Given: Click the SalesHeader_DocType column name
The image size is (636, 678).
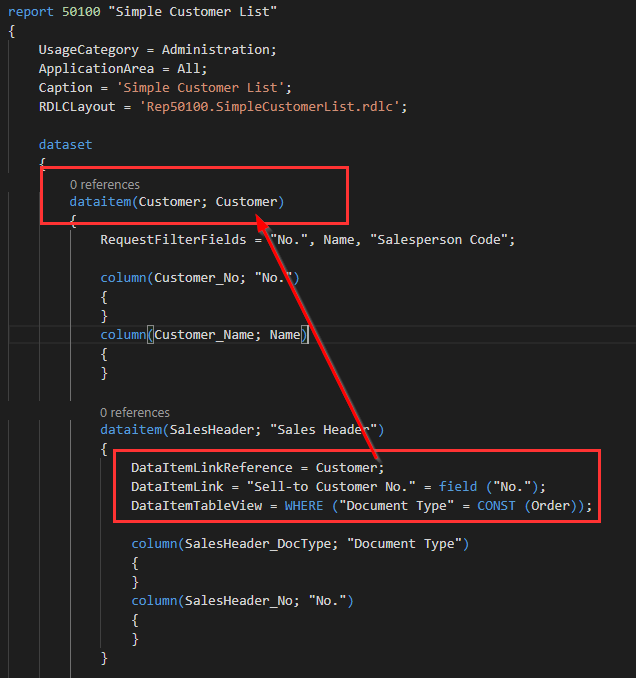Looking at the screenshot, I should tap(258, 544).
